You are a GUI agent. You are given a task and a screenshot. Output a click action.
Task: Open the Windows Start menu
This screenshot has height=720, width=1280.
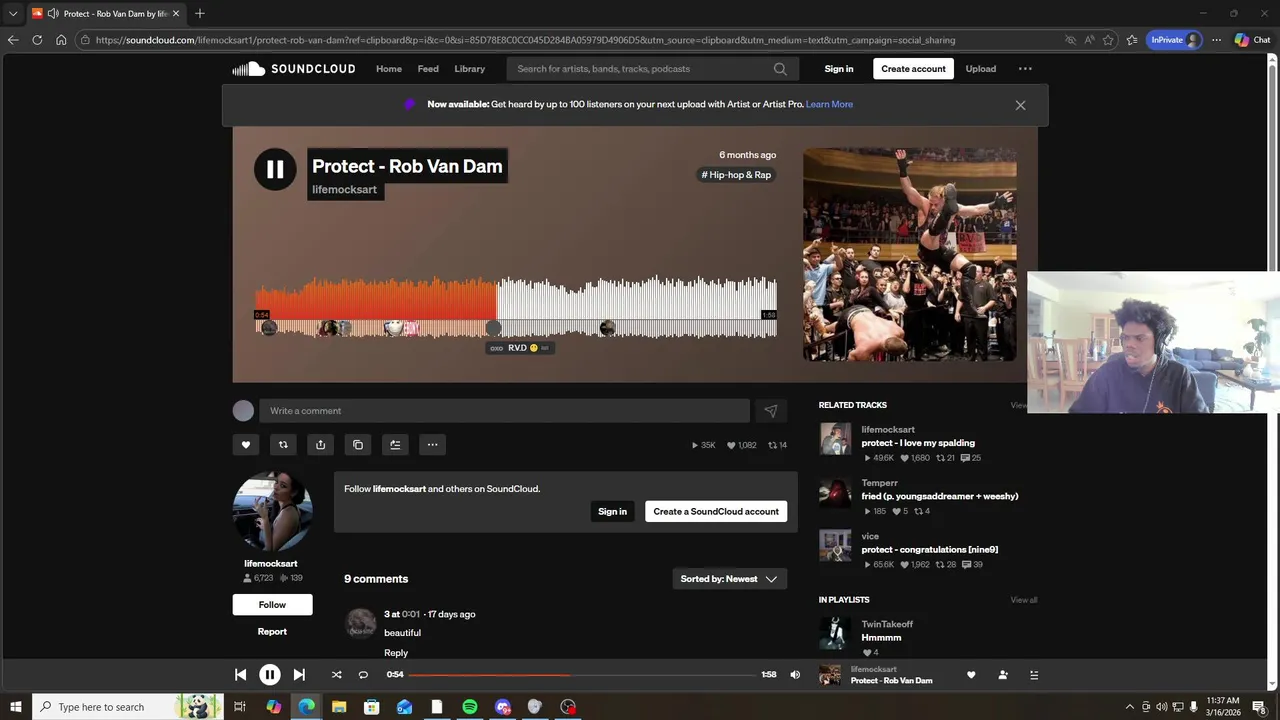[x=15, y=707]
